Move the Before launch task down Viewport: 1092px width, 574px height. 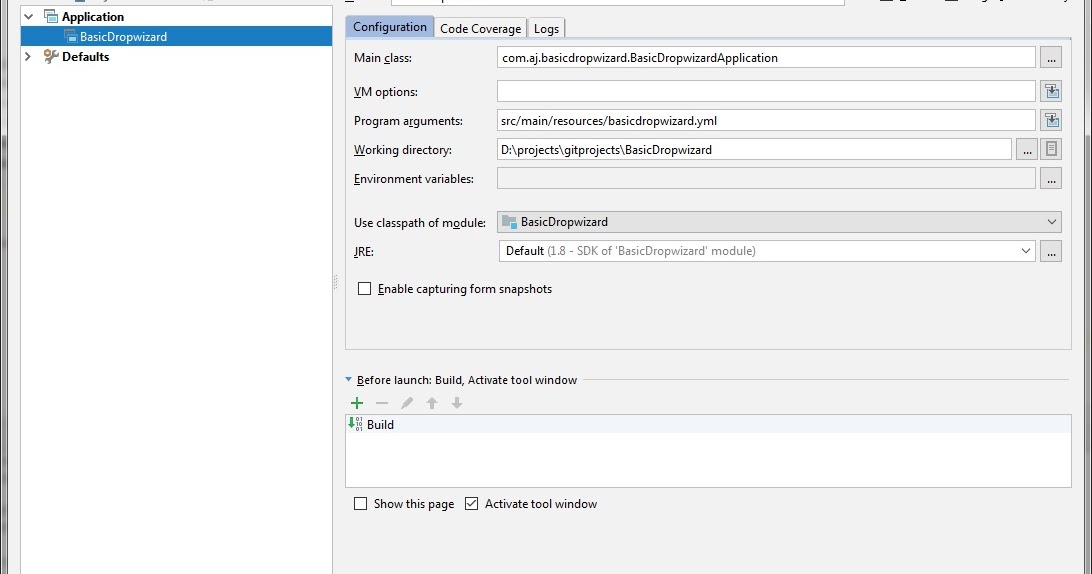(457, 403)
